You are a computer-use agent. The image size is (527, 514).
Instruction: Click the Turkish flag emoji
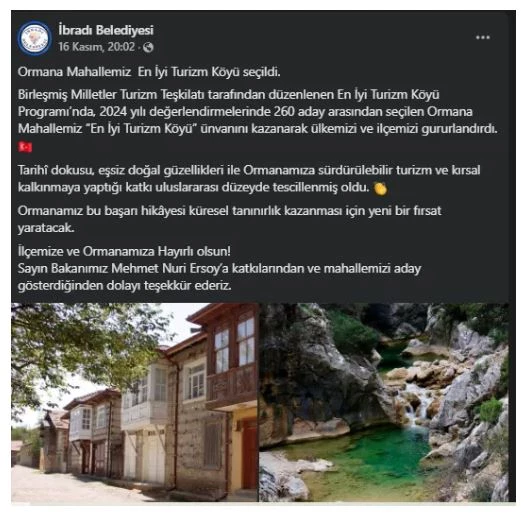tap(25, 147)
